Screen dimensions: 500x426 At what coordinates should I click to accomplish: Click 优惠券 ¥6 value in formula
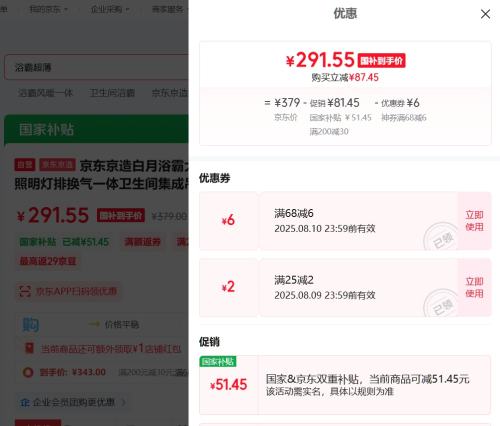[x=400, y=103]
